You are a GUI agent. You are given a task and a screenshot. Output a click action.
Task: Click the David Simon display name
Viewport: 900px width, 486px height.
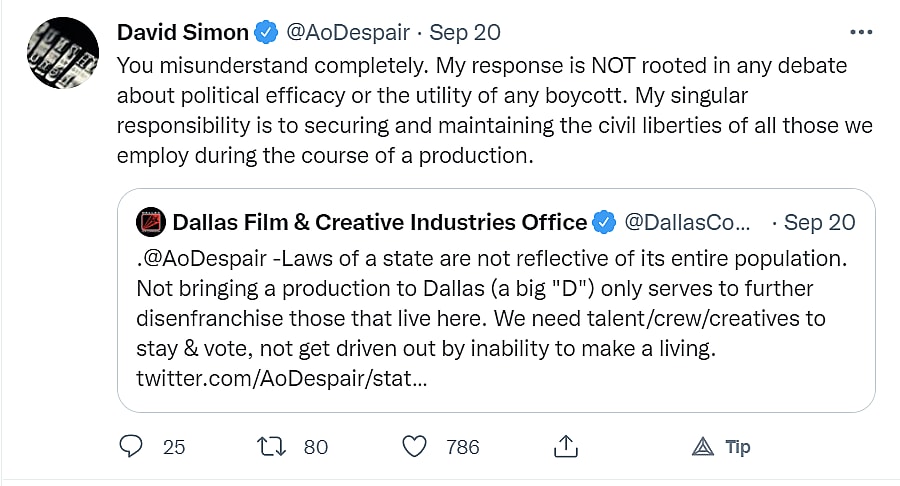182,32
